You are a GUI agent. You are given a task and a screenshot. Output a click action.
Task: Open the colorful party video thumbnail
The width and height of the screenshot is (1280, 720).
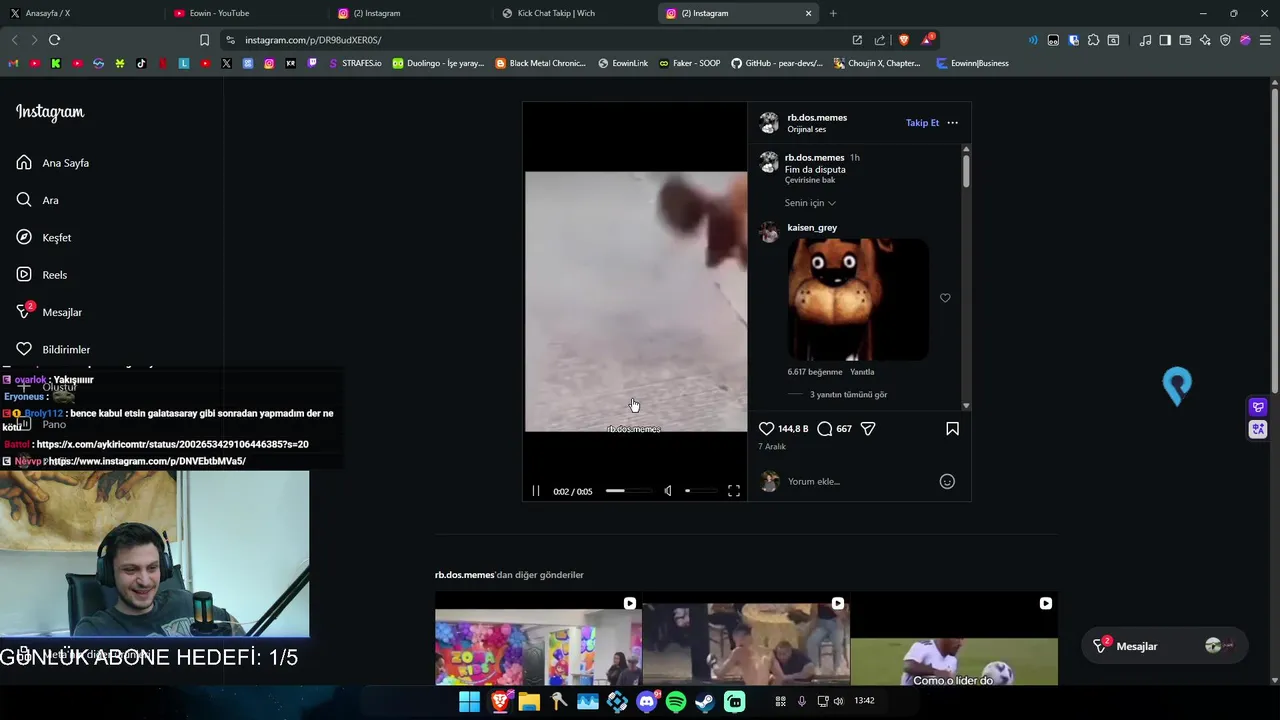point(538,640)
